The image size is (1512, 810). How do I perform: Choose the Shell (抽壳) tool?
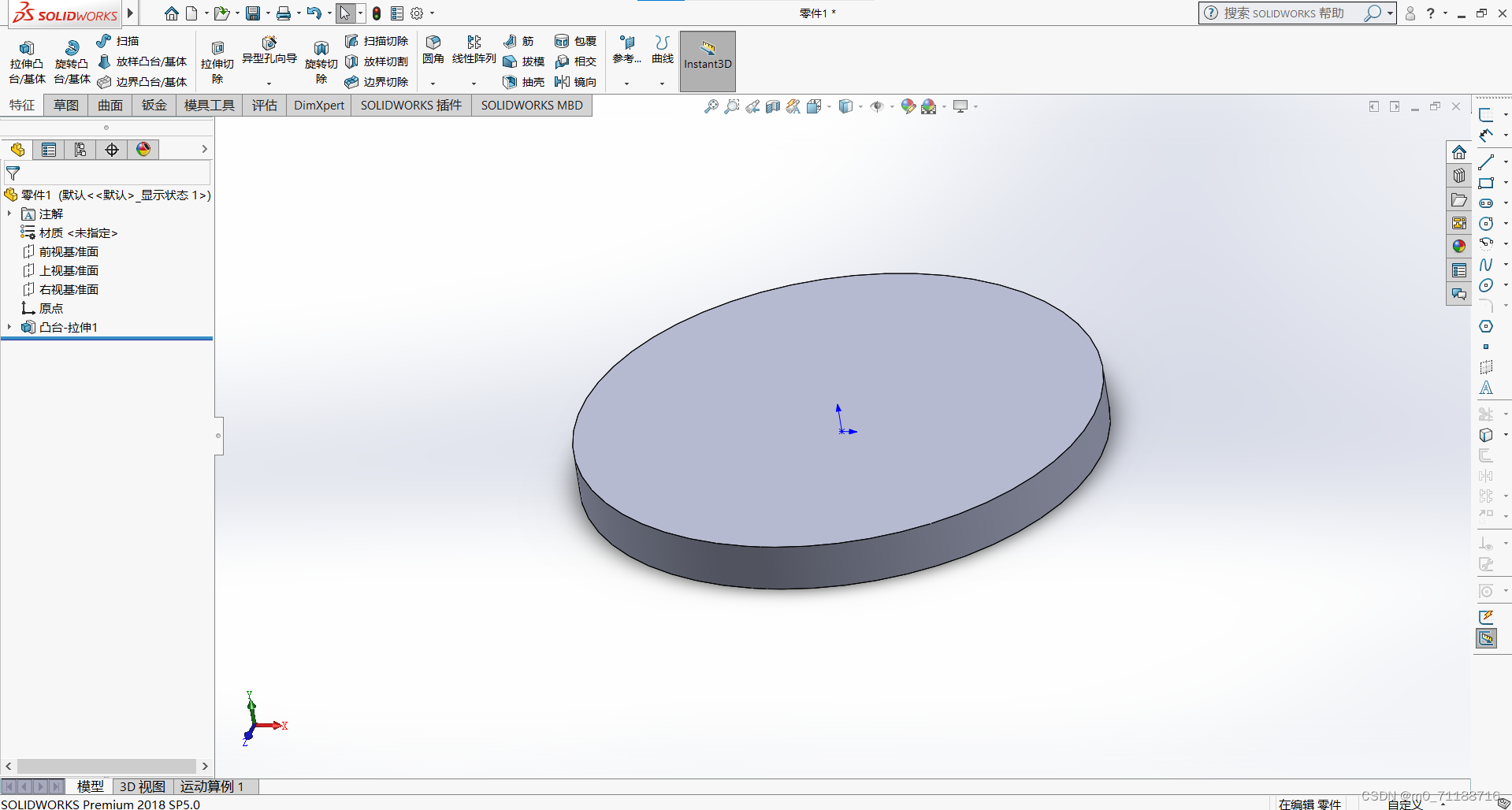[x=524, y=82]
